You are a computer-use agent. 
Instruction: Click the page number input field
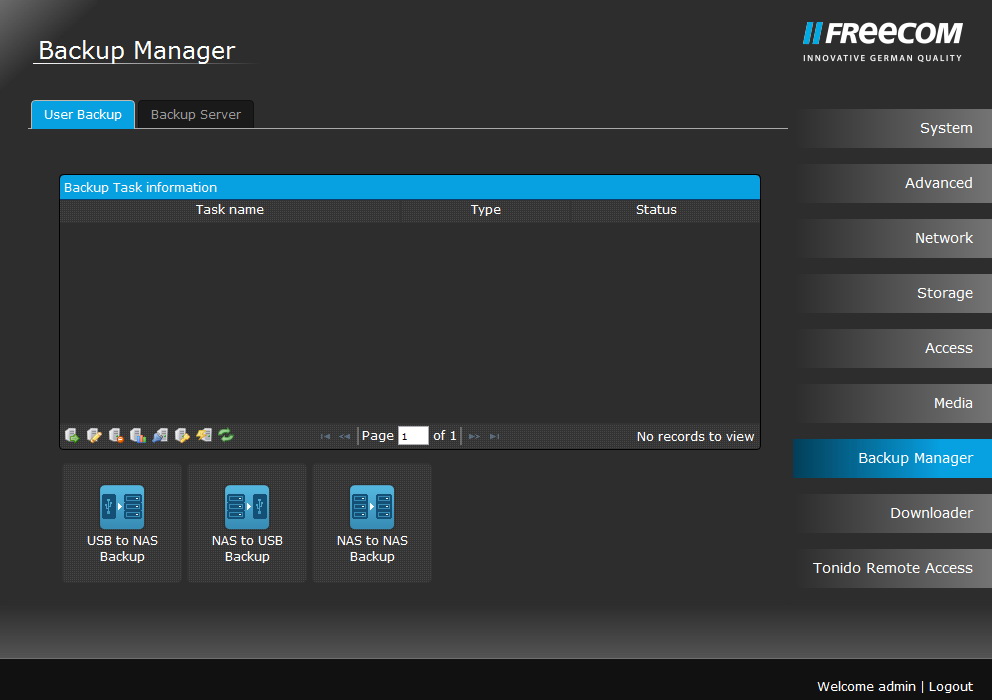tap(413, 436)
